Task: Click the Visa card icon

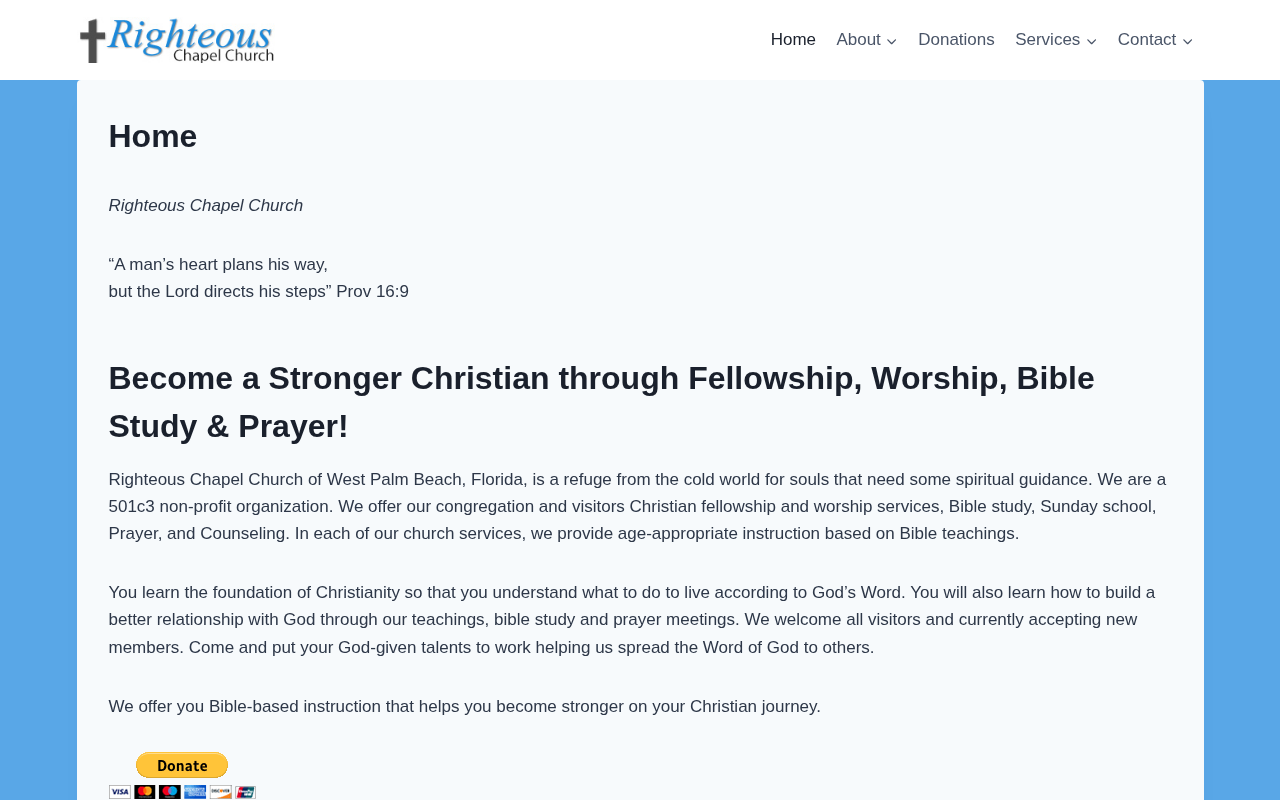Action: click(x=120, y=792)
